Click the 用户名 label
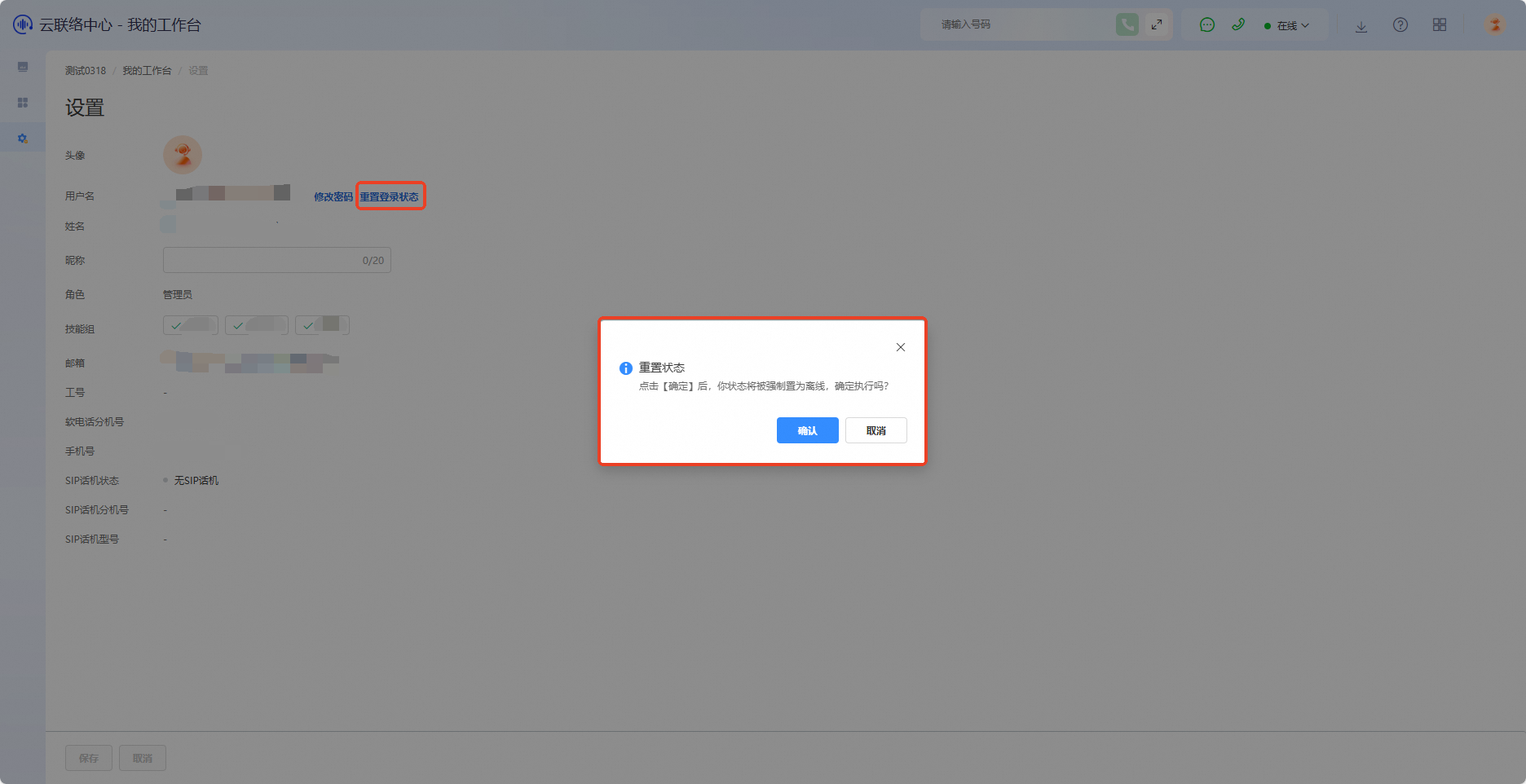This screenshot has width=1526, height=784. pos(80,196)
